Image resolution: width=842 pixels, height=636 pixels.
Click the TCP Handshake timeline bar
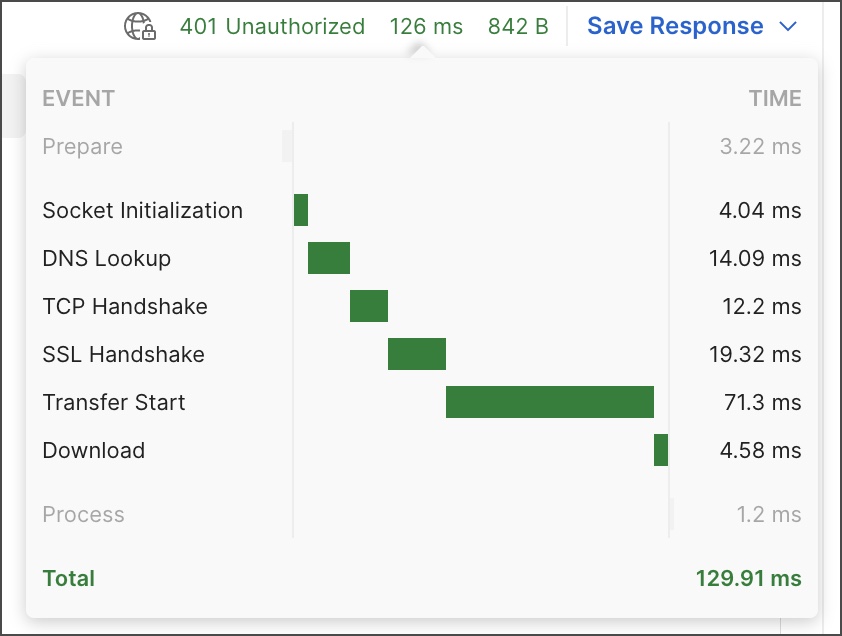(x=369, y=306)
